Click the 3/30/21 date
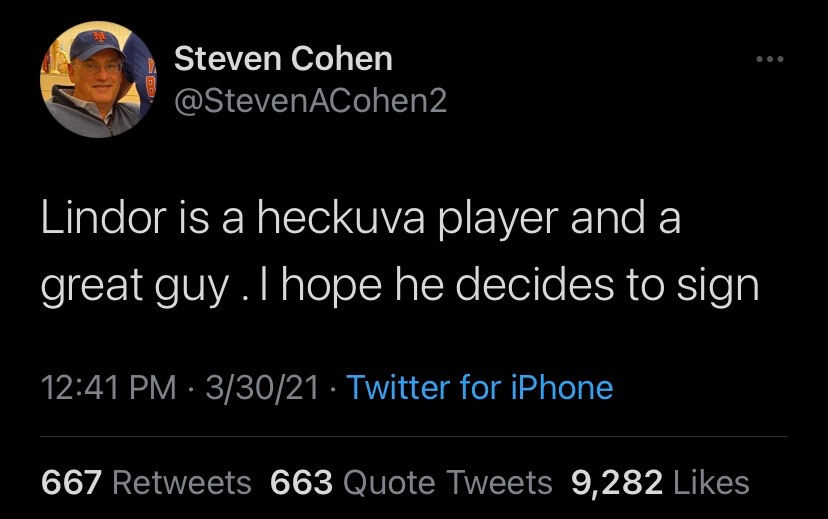 (262, 388)
